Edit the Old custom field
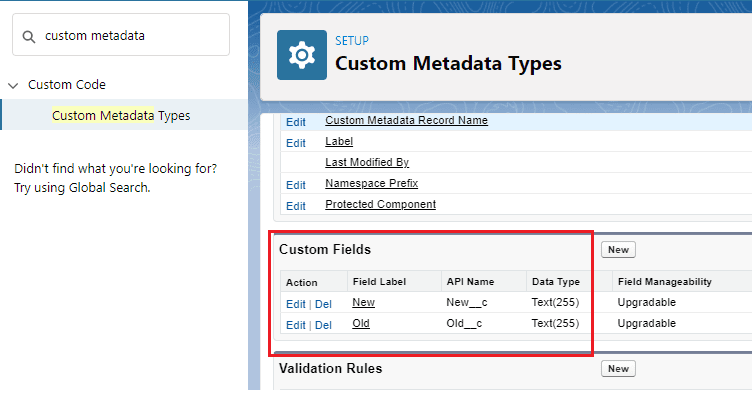752x404 pixels. (x=296, y=325)
